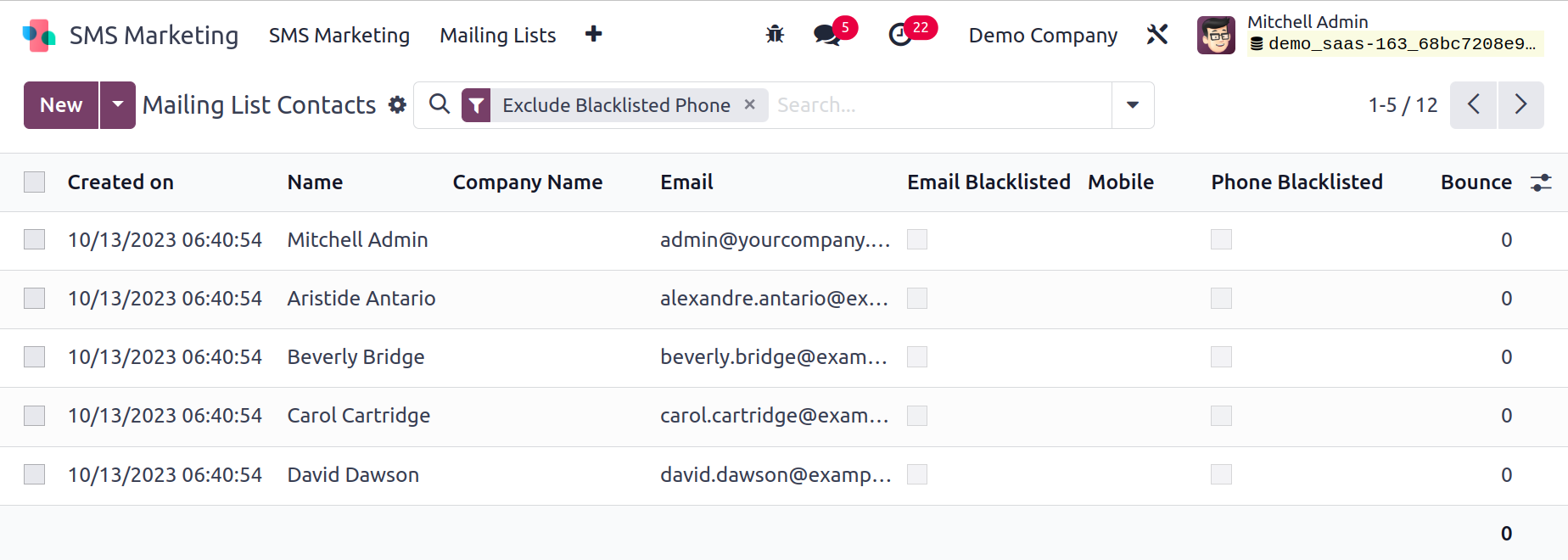Check the David Dawson row checkbox
Viewport: 1568px width, 560px height.
35,475
